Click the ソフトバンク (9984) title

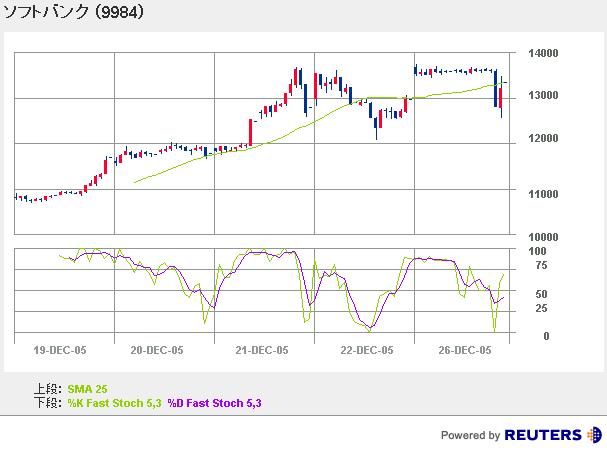[74, 12]
